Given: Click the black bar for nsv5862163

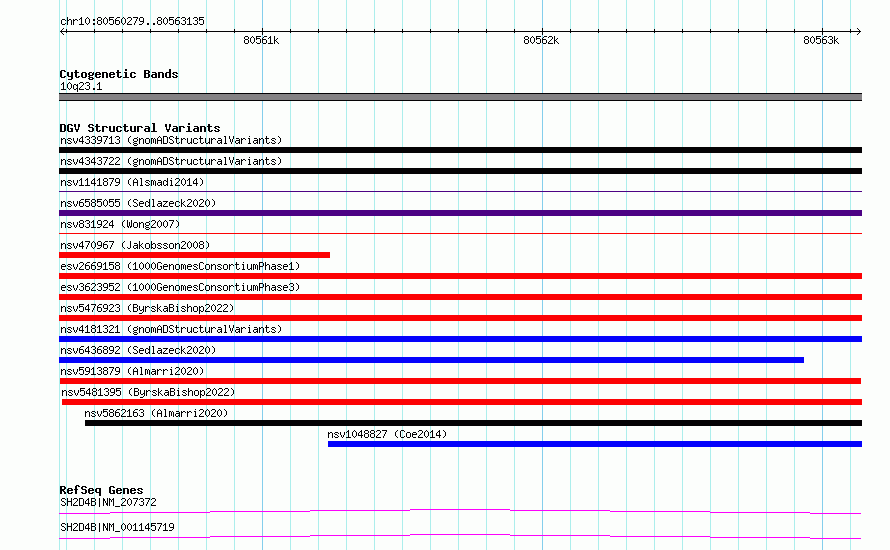Looking at the screenshot, I should coord(473,423).
